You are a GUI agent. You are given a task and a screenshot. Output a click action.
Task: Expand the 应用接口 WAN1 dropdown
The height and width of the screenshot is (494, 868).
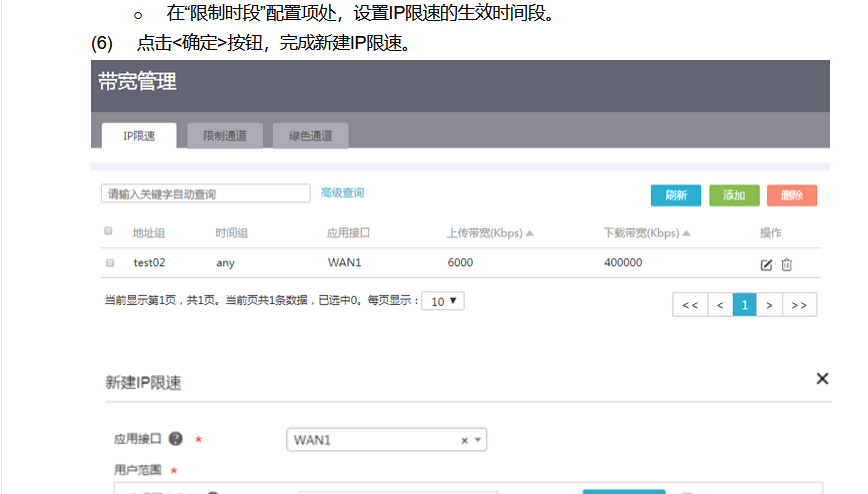(x=479, y=440)
